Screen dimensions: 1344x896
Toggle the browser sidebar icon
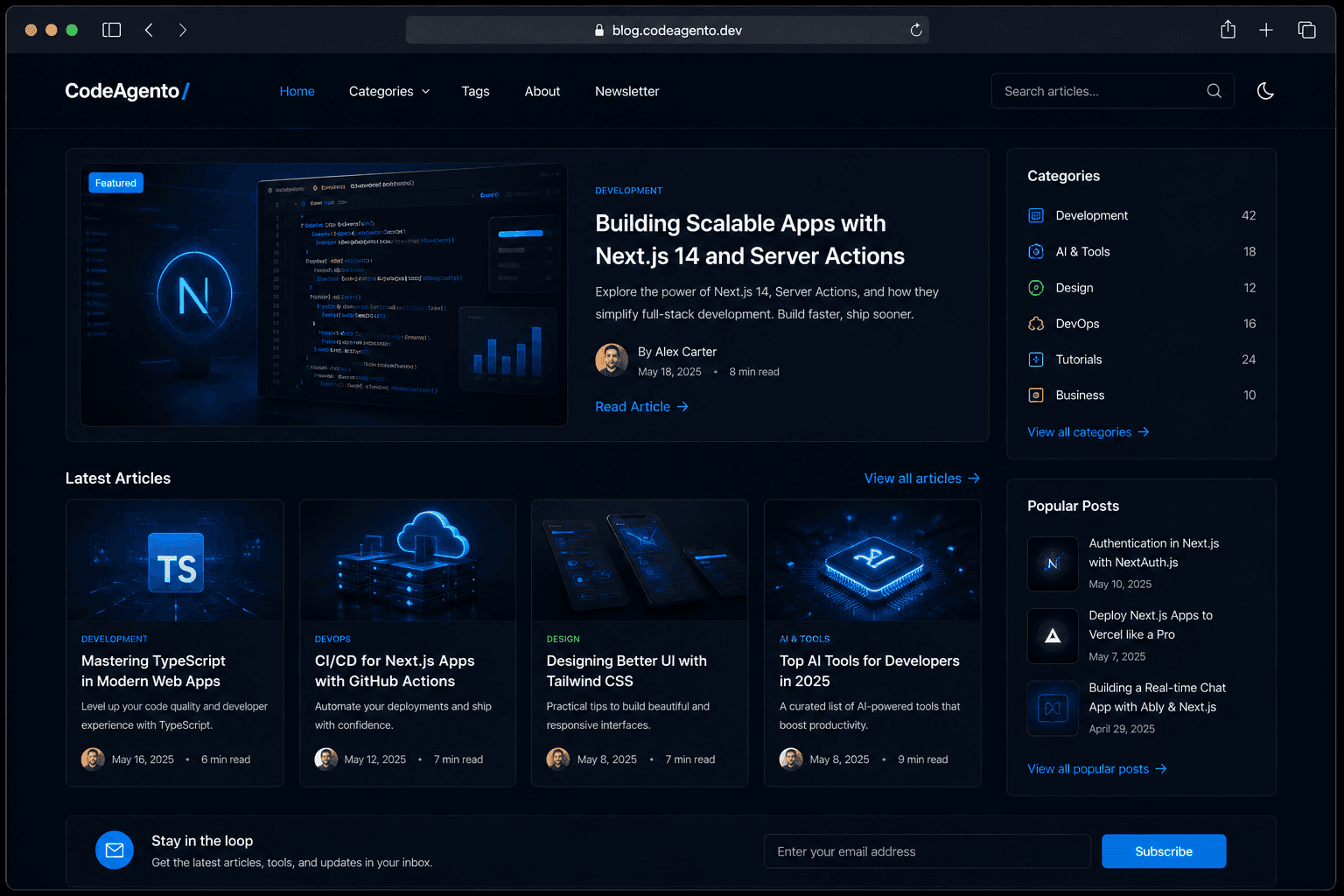[111, 30]
